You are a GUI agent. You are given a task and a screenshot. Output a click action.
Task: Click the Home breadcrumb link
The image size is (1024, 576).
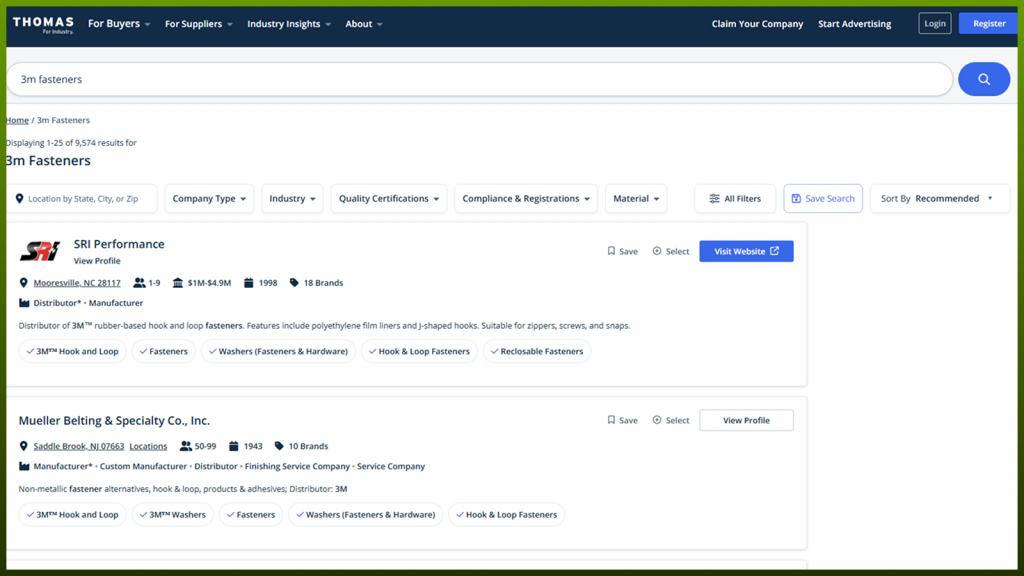click(x=17, y=120)
